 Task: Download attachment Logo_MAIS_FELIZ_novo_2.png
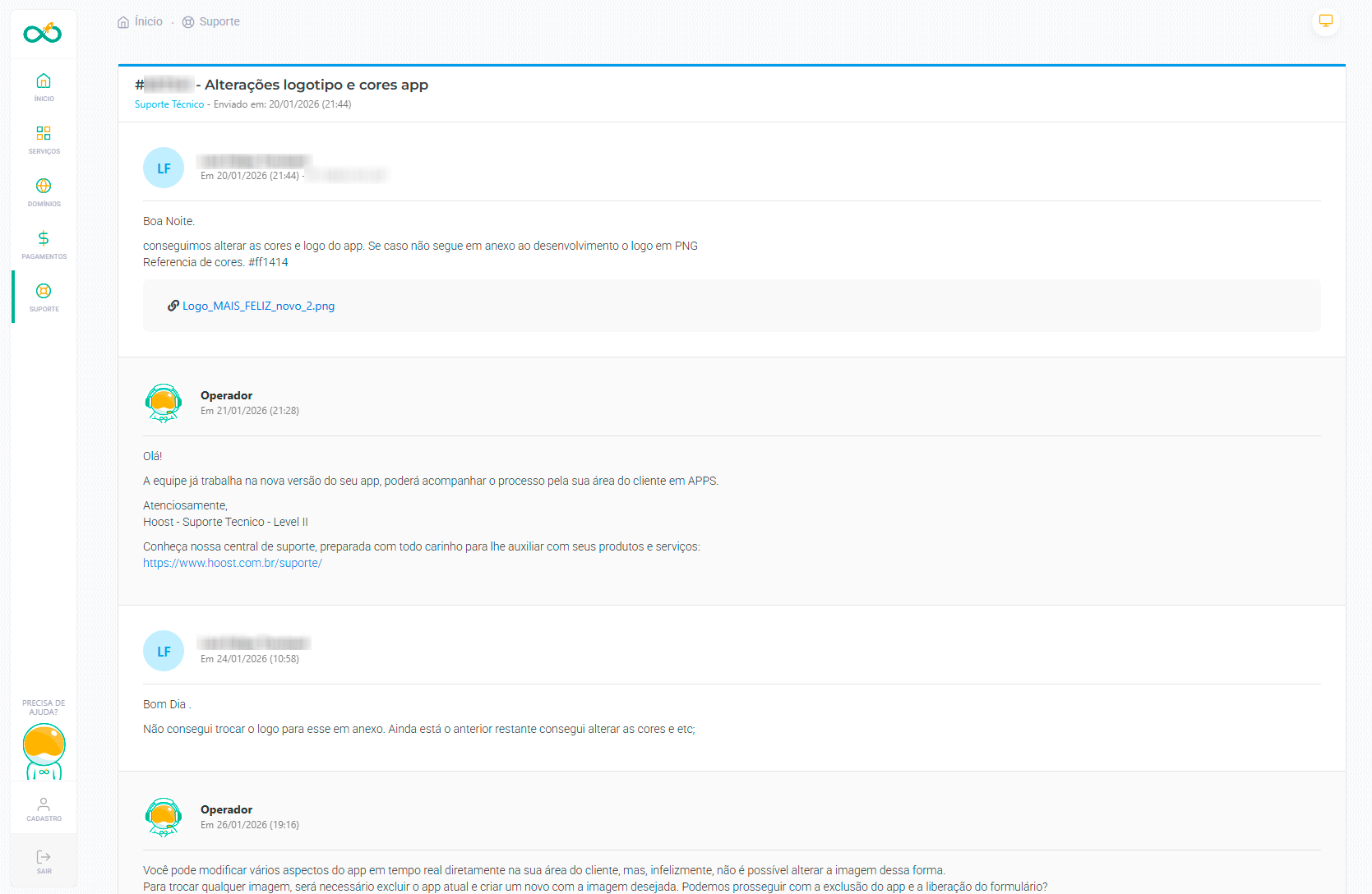tap(258, 306)
